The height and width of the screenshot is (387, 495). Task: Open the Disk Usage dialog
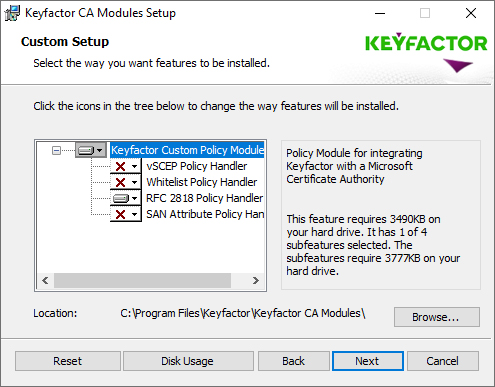188,361
